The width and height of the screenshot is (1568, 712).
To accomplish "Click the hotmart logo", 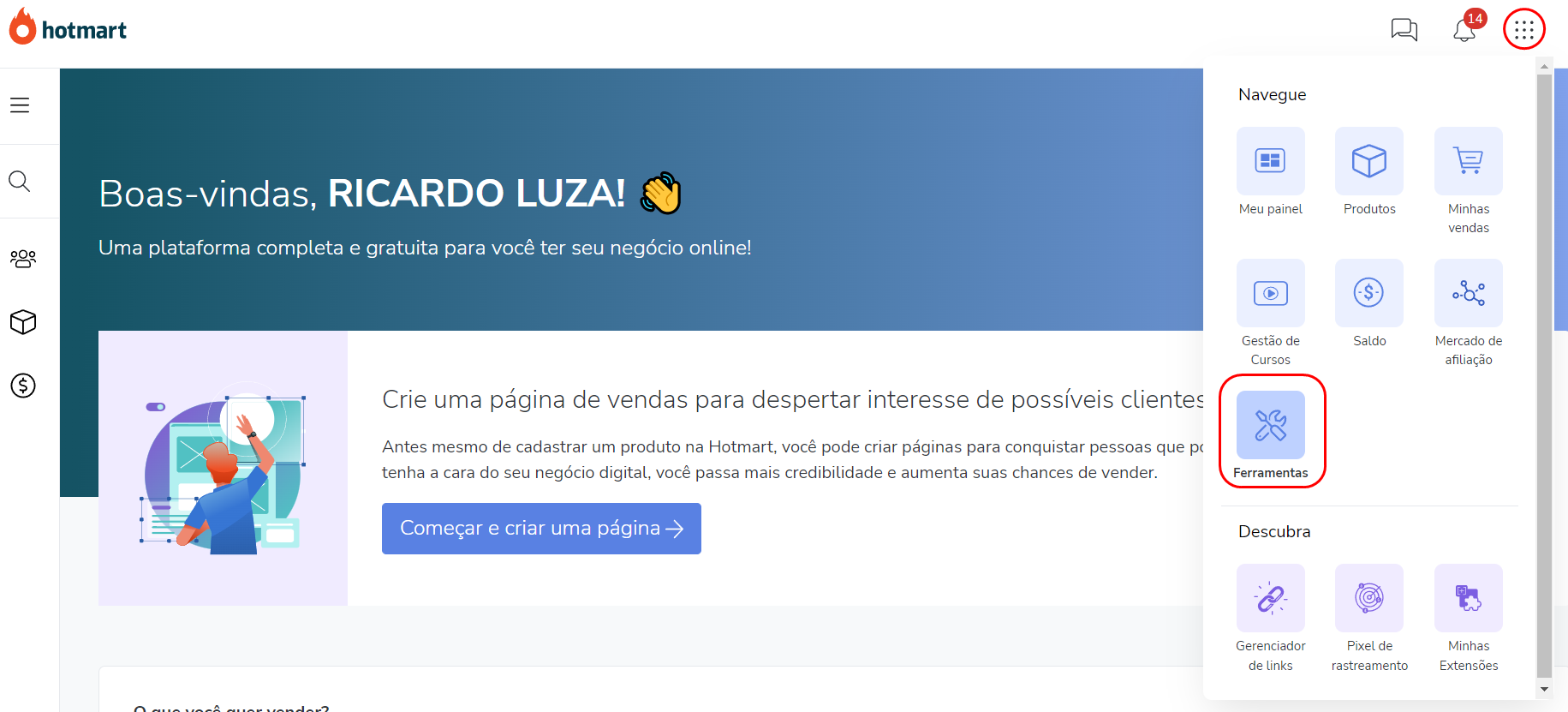I will (68, 27).
